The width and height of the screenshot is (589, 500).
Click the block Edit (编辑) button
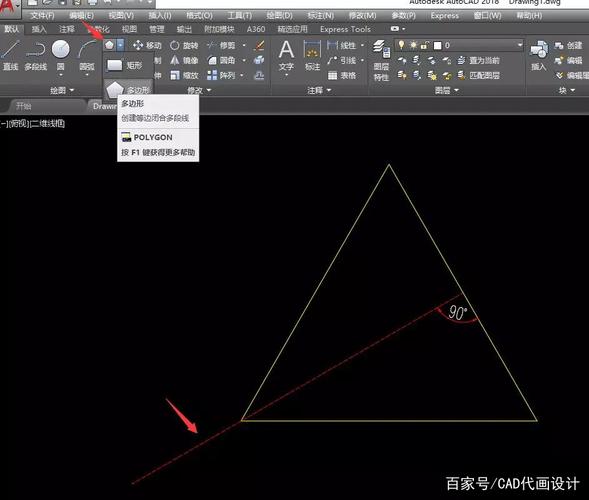pyautogui.click(x=568, y=60)
